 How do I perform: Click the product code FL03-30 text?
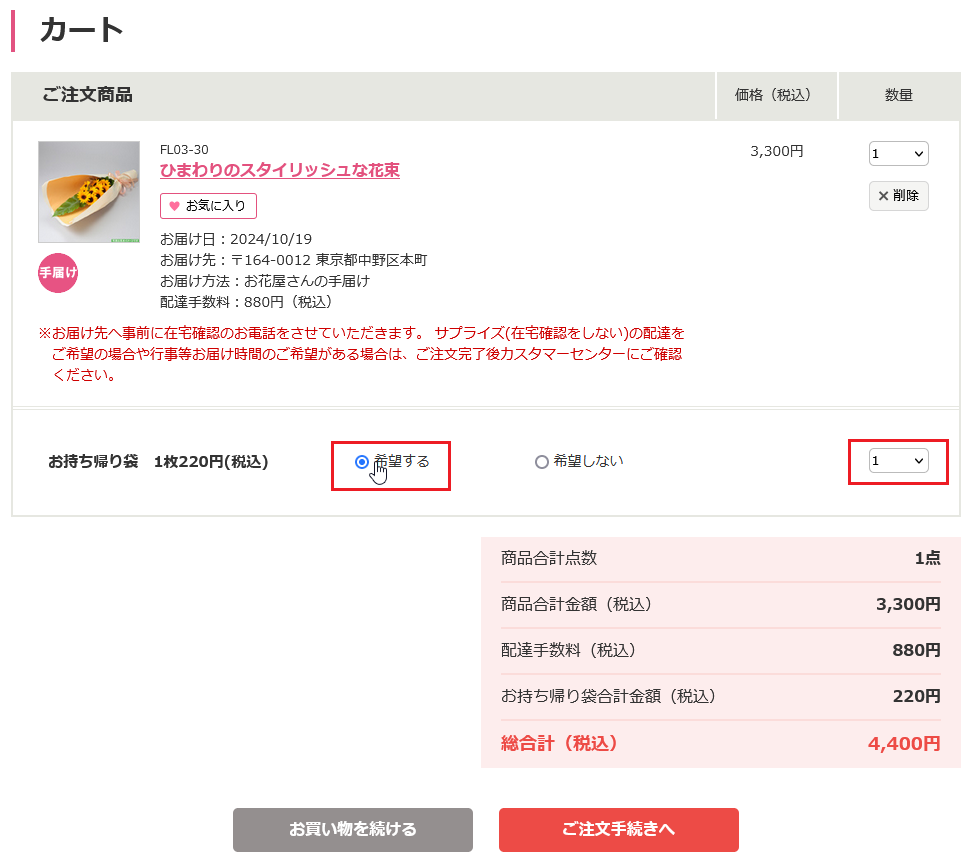pos(184,150)
